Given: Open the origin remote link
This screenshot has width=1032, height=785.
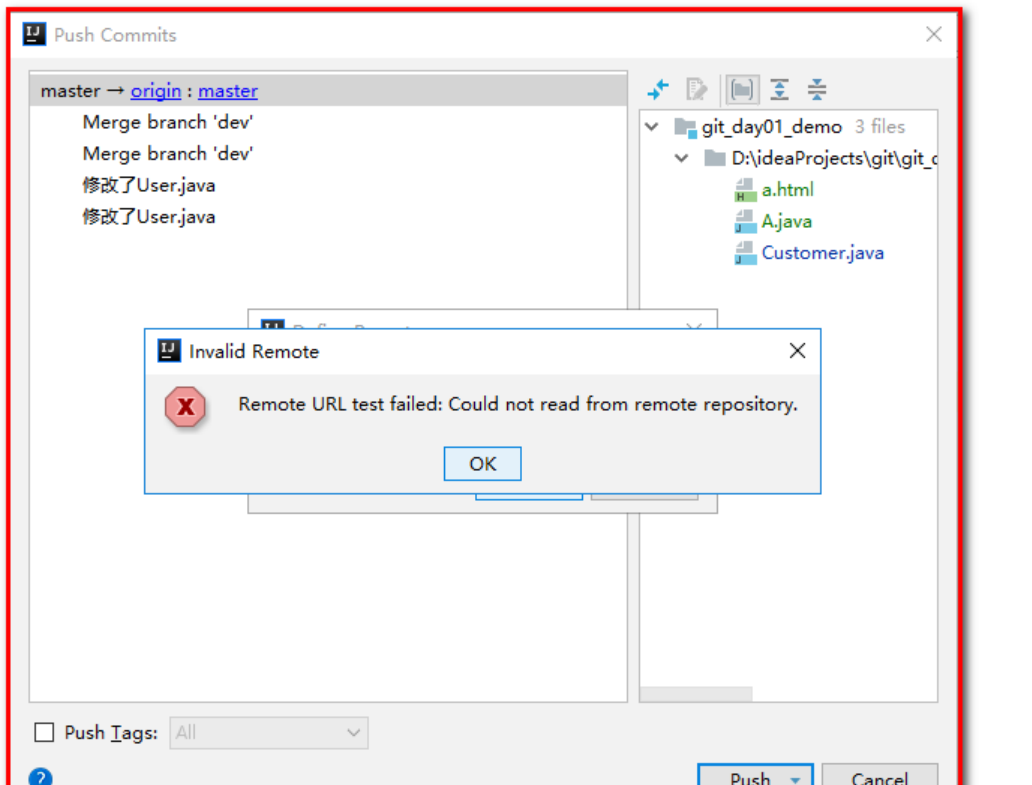Looking at the screenshot, I should click(x=155, y=91).
